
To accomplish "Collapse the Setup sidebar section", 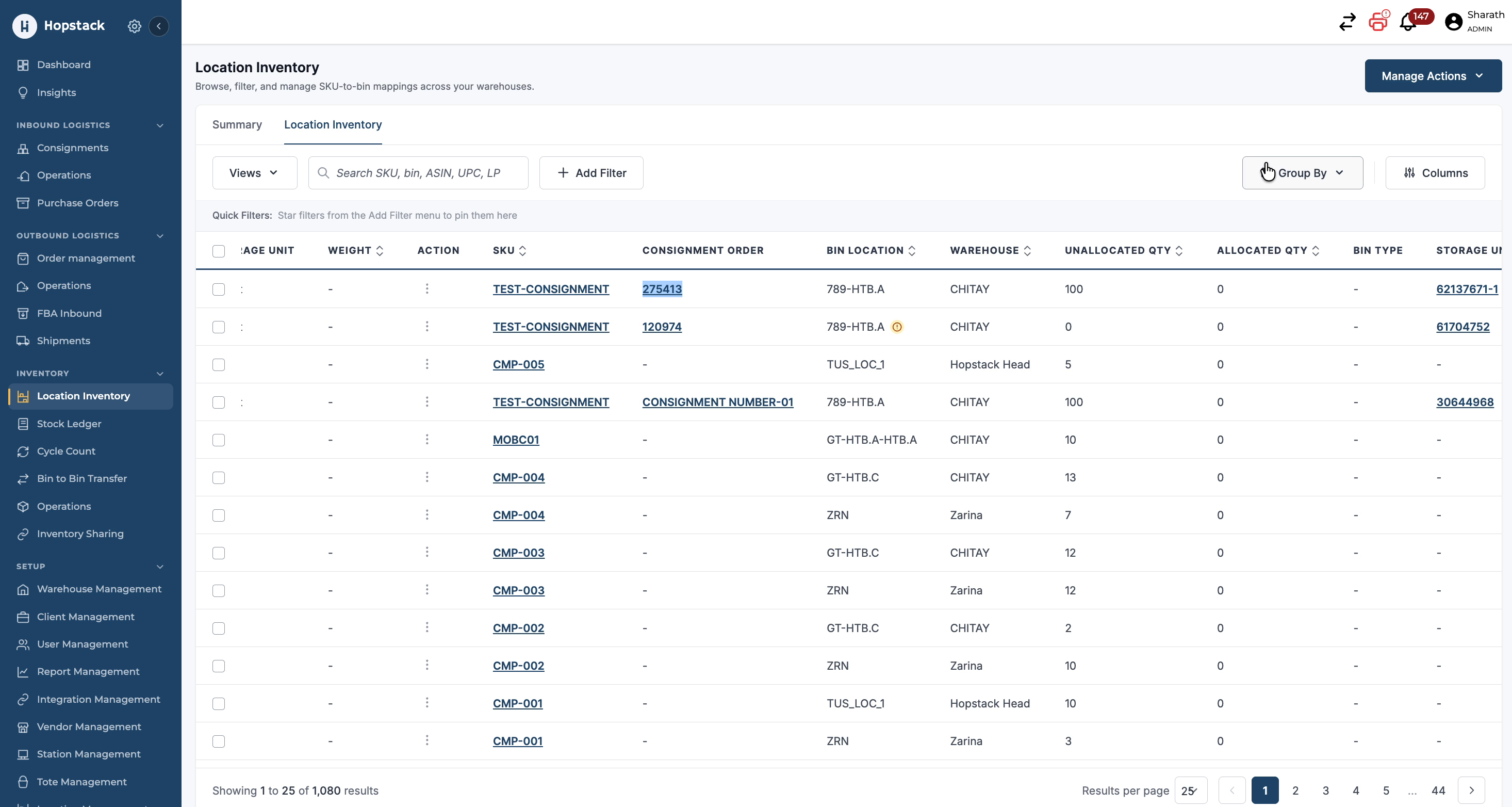I will point(160,566).
